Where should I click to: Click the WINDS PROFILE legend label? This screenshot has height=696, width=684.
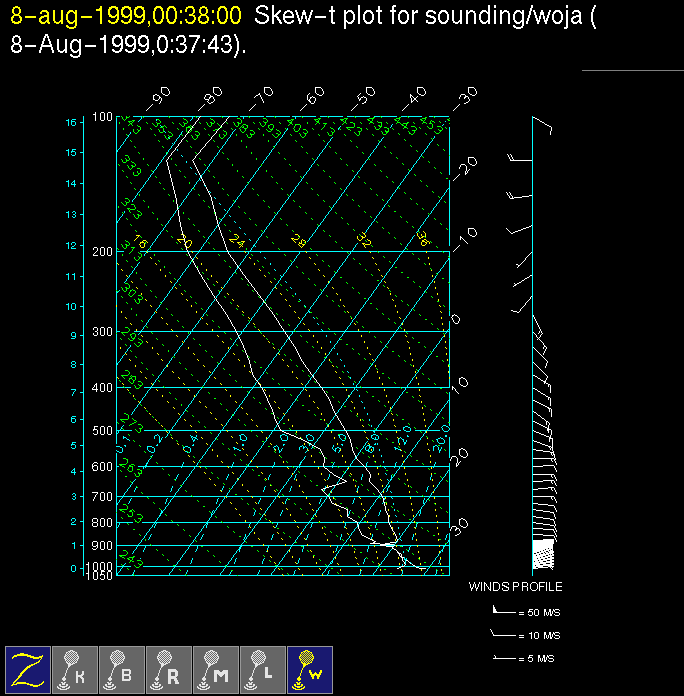click(x=515, y=587)
